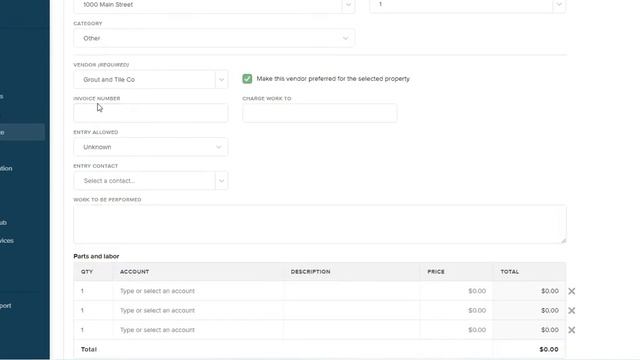Select account field in second parts row
Viewport: 640px width, 360px height.
(198, 311)
